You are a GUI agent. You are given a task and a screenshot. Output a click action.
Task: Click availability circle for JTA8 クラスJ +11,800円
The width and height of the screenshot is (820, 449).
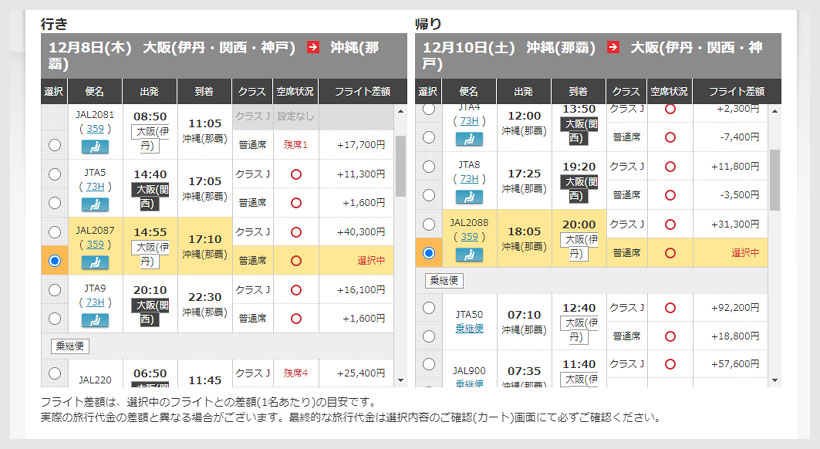670,167
